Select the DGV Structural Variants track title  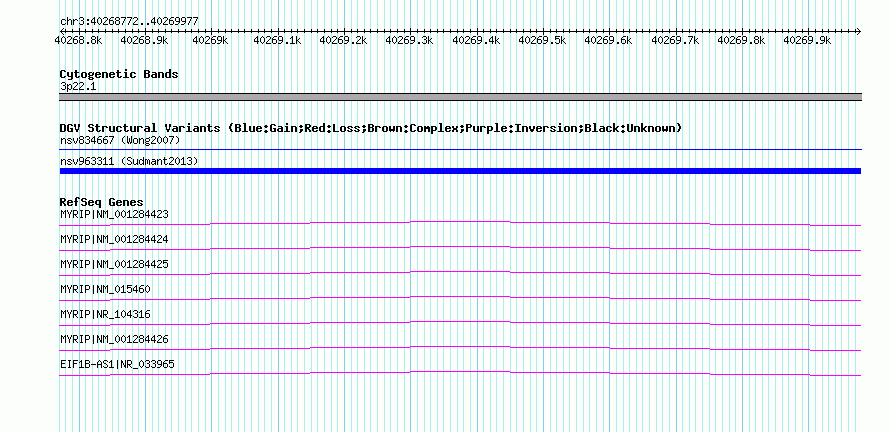pyautogui.click(x=371, y=128)
